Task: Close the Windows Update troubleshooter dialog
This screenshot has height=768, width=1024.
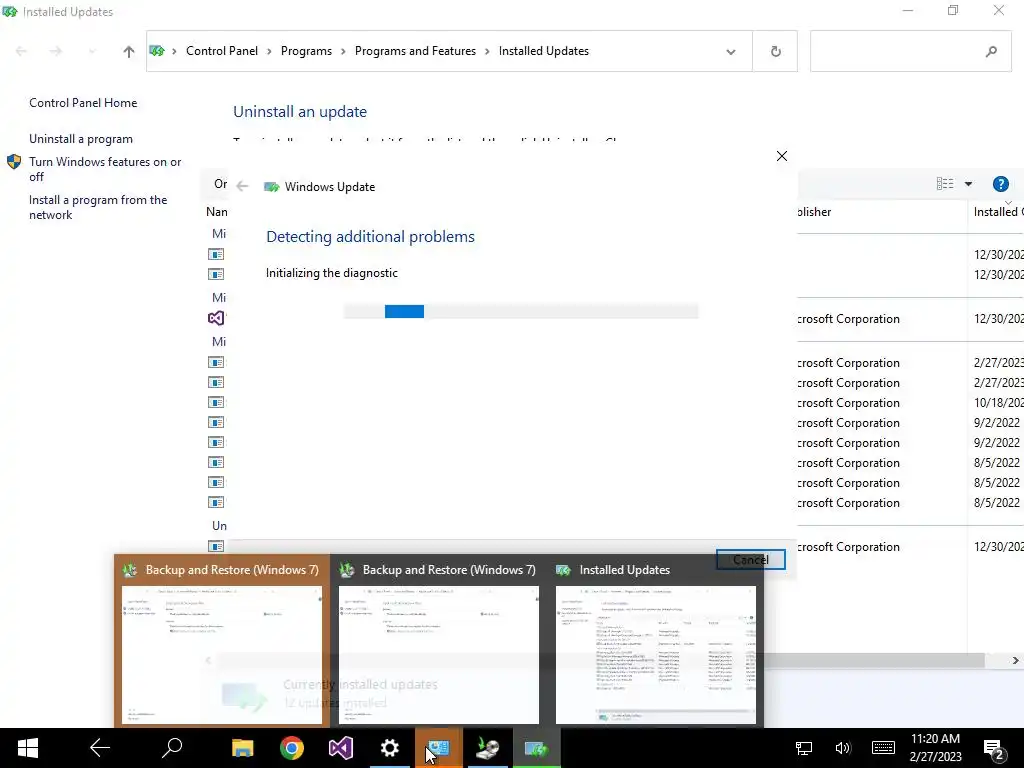Action: (782, 156)
